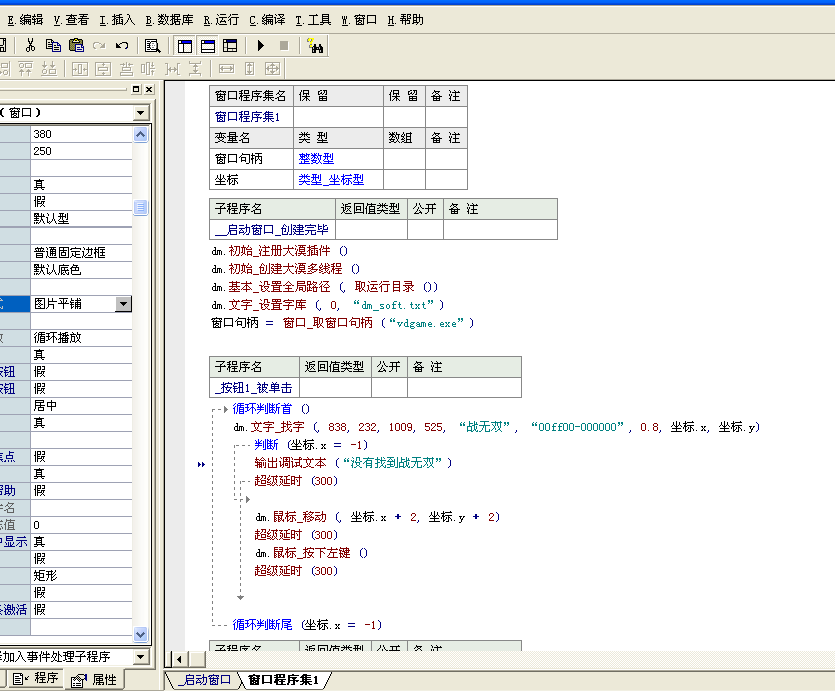835x691 pixels.
Task: Click subroutine name _按钮1_被单击
Action: [253, 388]
